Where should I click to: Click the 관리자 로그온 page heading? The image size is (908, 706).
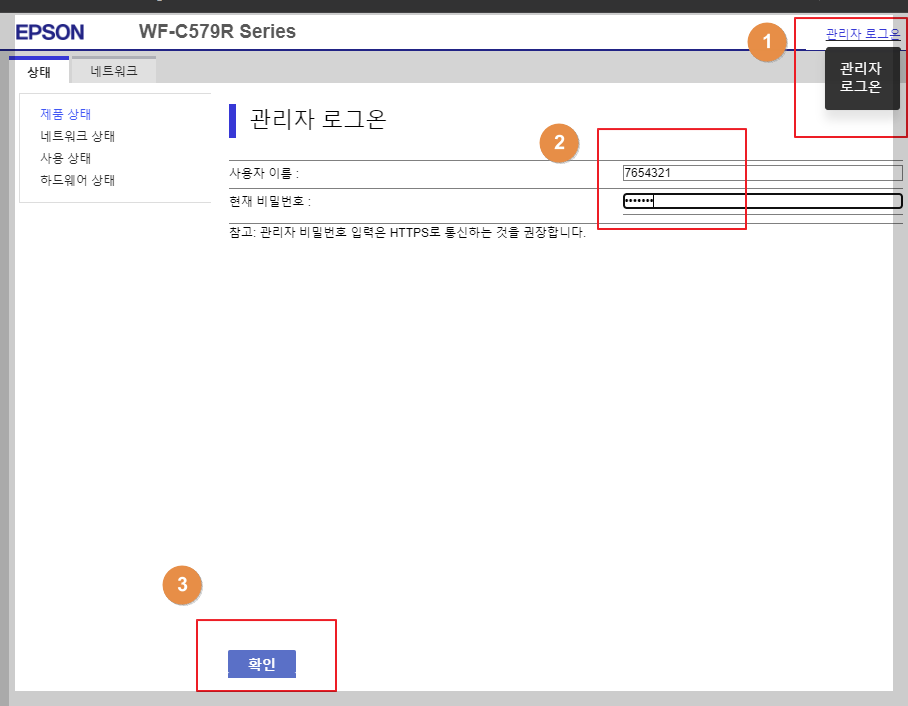(x=318, y=119)
